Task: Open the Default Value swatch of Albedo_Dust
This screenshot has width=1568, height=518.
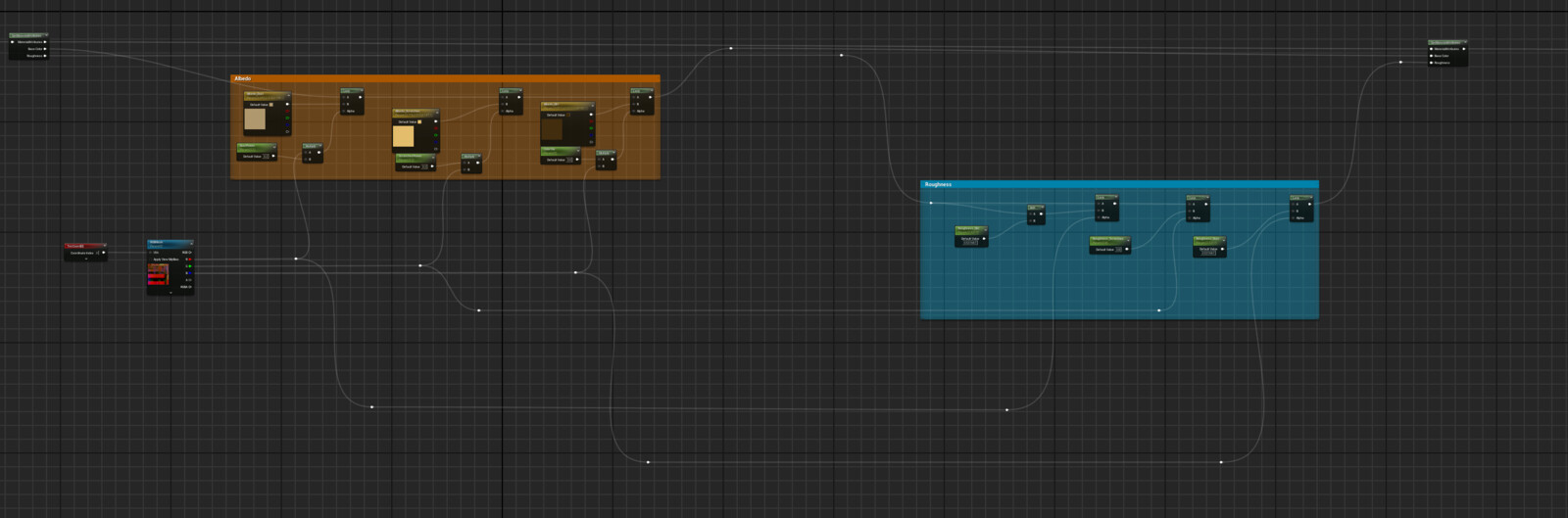Action: tap(272, 104)
